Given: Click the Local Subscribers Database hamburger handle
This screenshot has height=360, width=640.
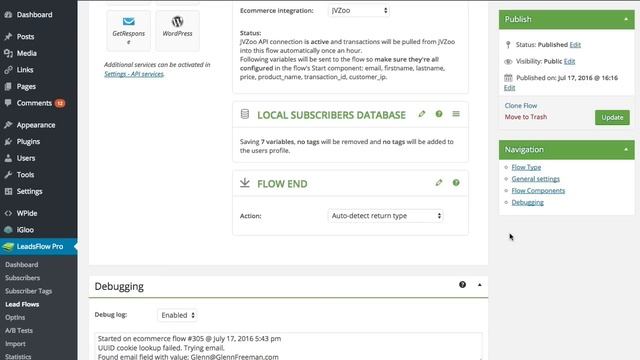Looking at the screenshot, I should [x=456, y=114].
